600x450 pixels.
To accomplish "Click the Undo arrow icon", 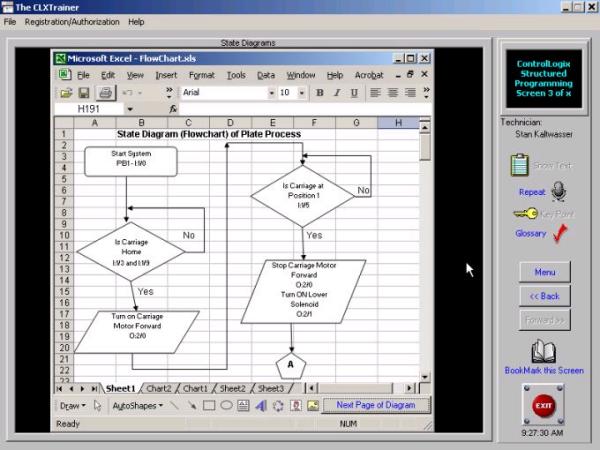I will point(127,93).
